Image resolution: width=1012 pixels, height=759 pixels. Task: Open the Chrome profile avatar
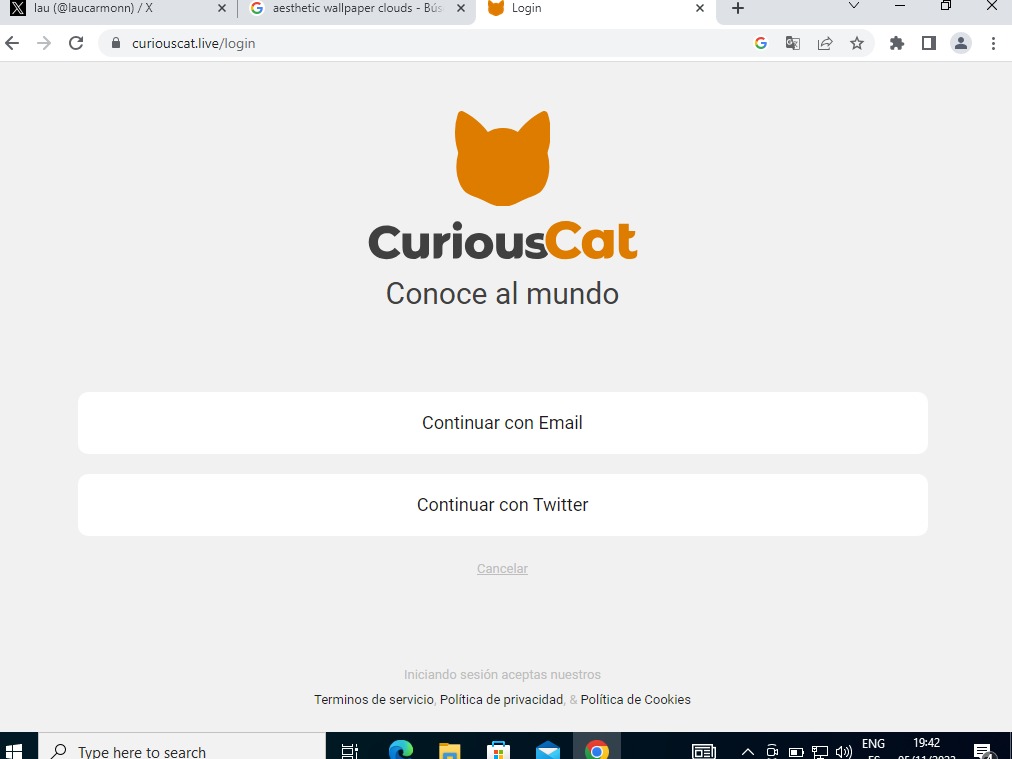961,43
